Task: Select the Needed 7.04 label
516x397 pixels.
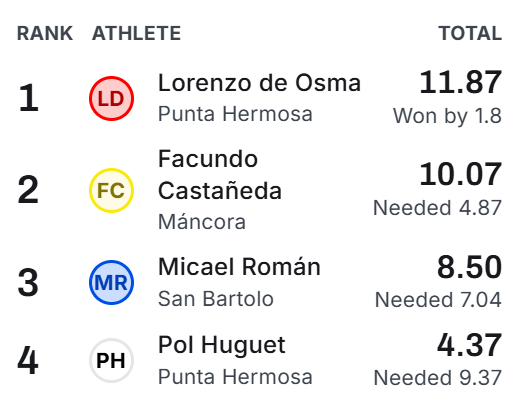Action: pyautogui.click(x=438, y=300)
